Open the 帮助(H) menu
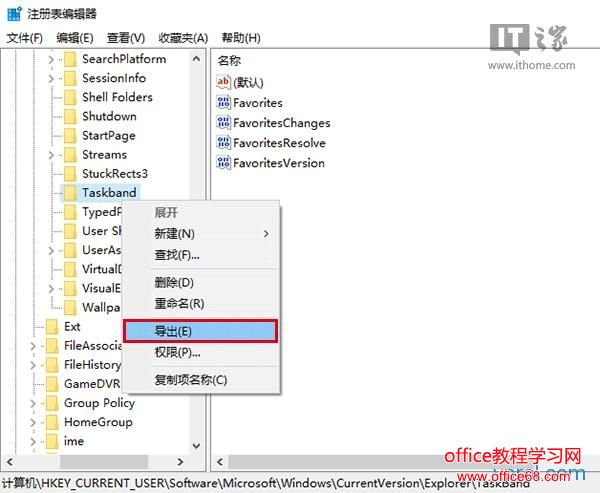This screenshot has width=600, height=493. (241, 38)
